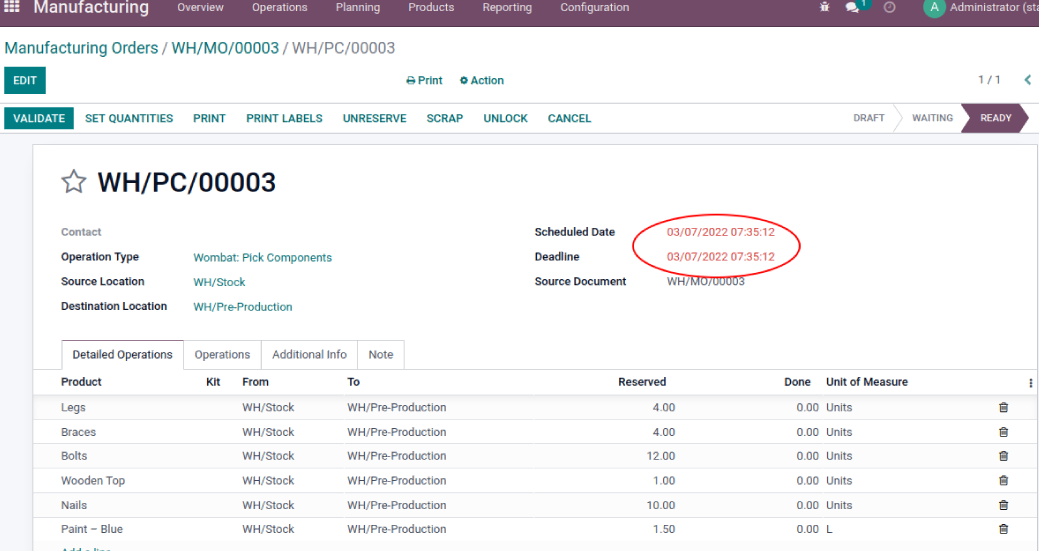The width and height of the screenshot is (1039, 551).
Task: Click reserved quantity 12.00 for Bolts
Action: pyautogui.click(x=661, y=456)
